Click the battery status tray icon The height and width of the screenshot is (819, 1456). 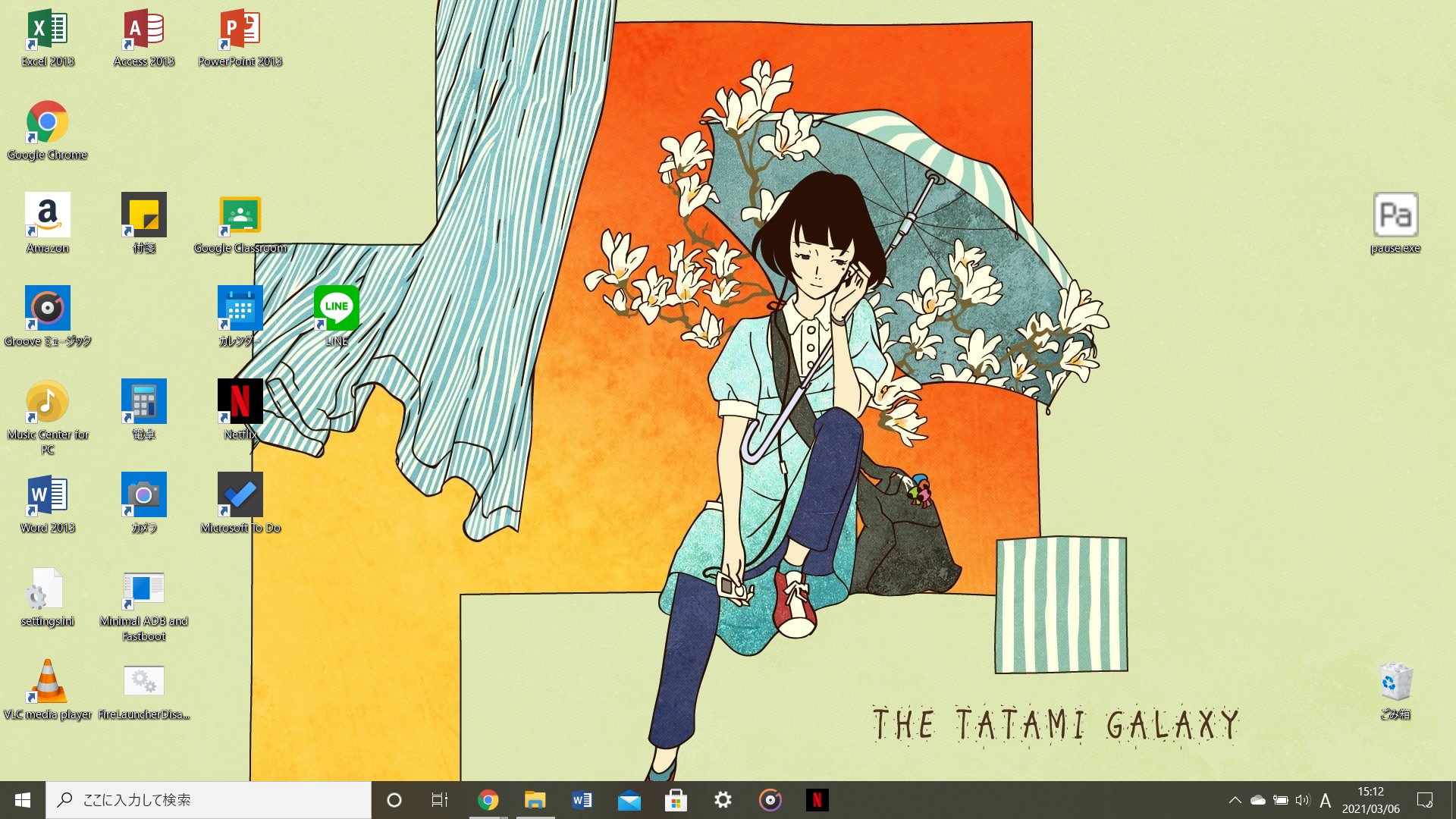tap(1281, 800)
